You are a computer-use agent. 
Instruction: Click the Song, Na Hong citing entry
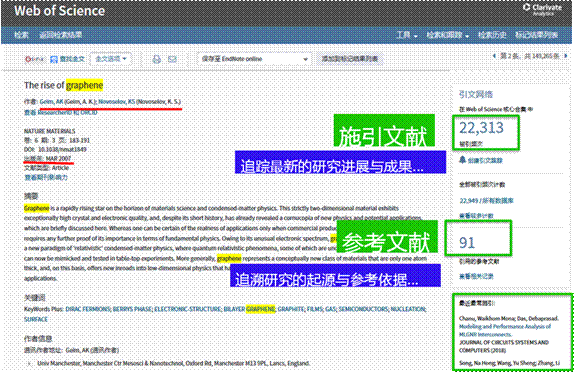pyautogui.click(x=509, y=363)
